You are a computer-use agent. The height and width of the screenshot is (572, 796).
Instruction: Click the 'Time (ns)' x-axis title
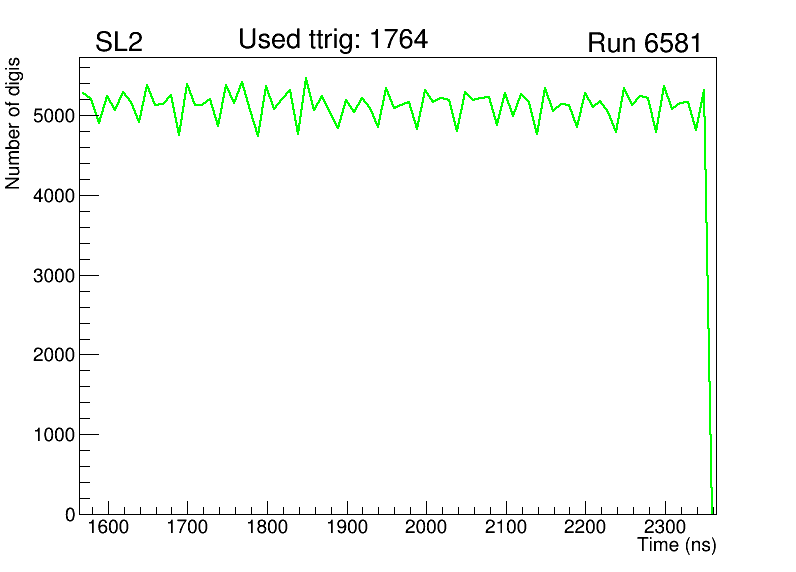[x=677, y=545]
